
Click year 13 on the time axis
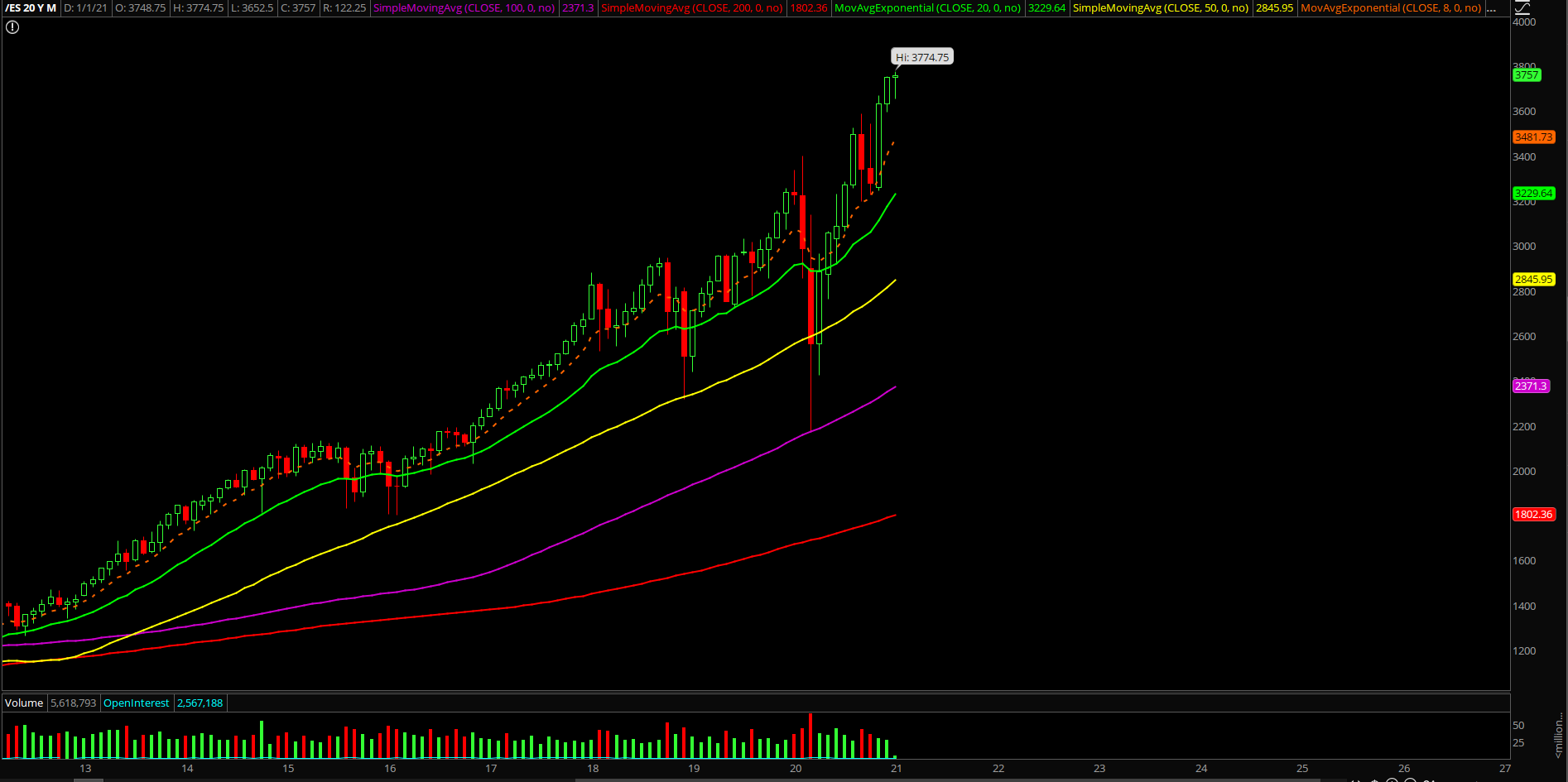coord(85,769)
